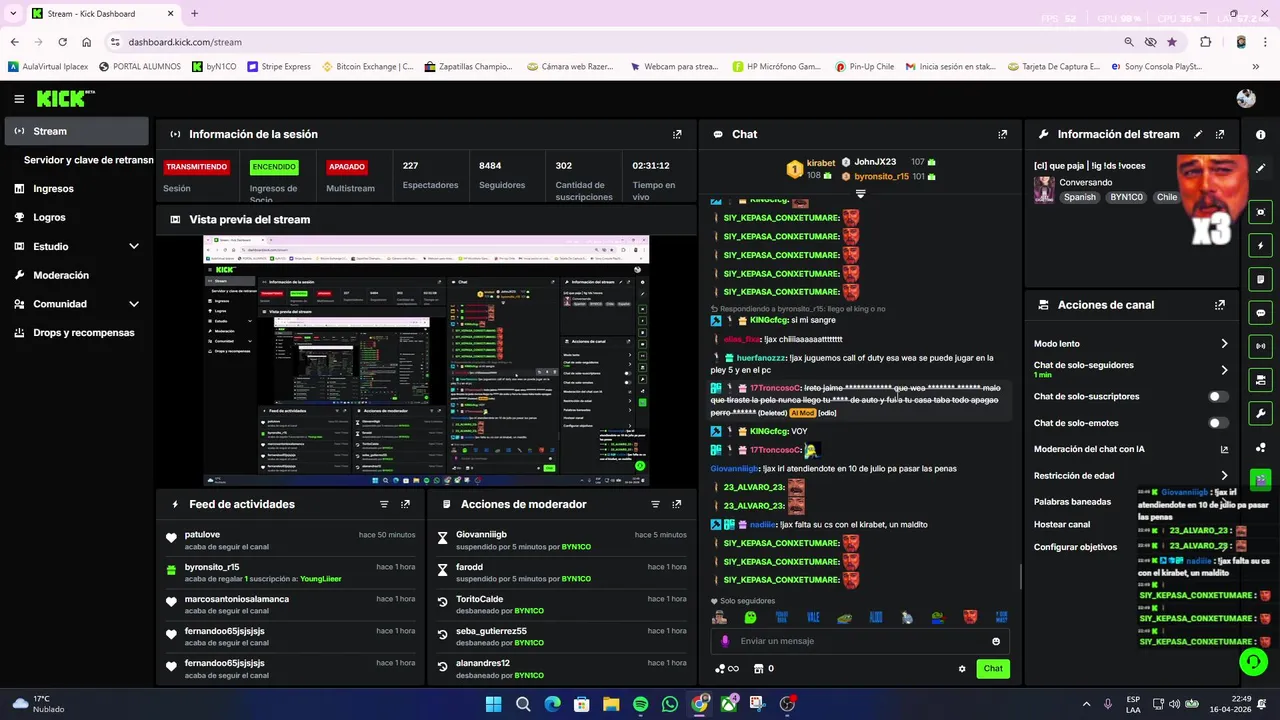Expand the Estudio sidebar menu

click(134, 246)
